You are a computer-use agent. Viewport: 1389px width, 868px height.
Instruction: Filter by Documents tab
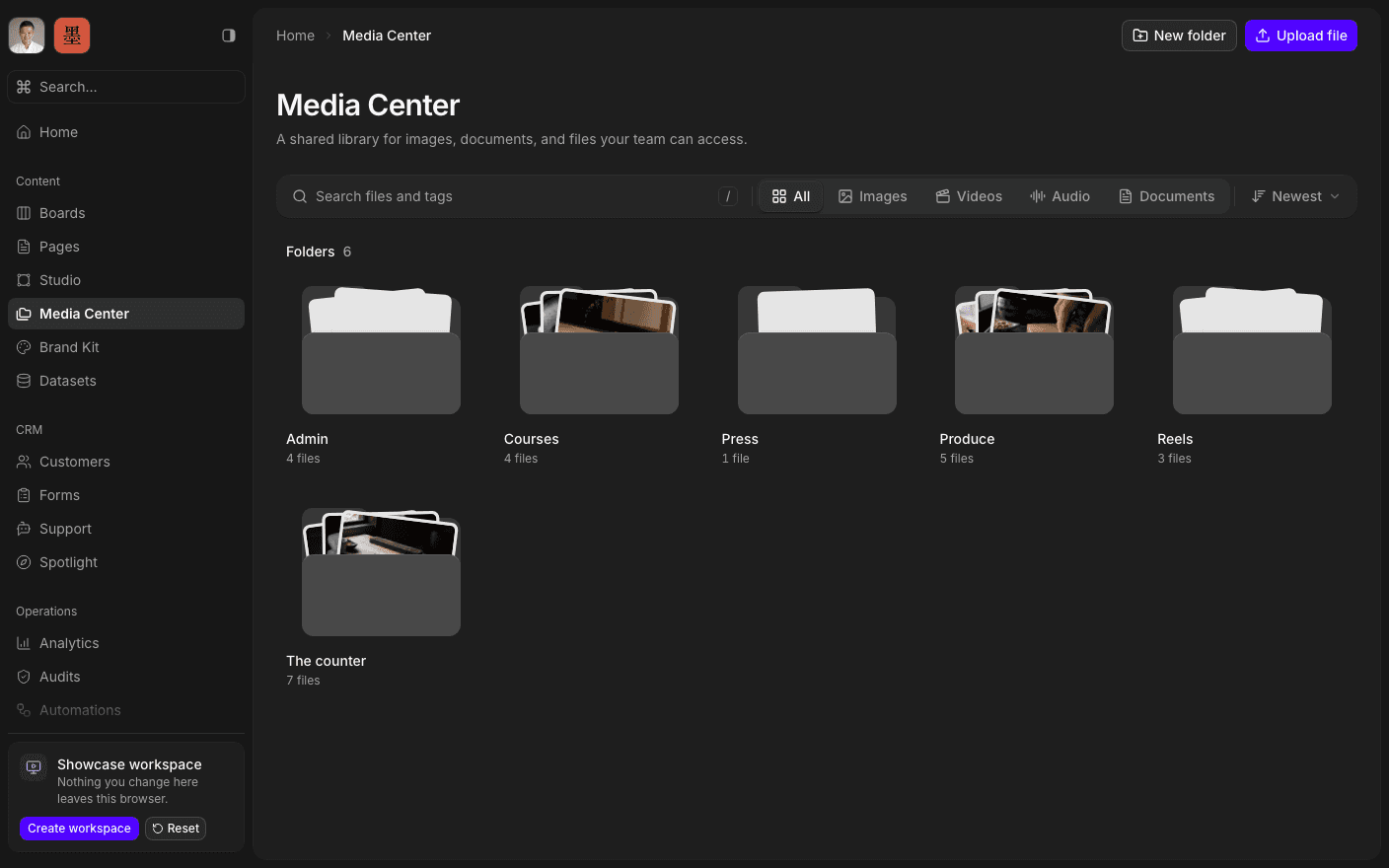pos(1167,196)
